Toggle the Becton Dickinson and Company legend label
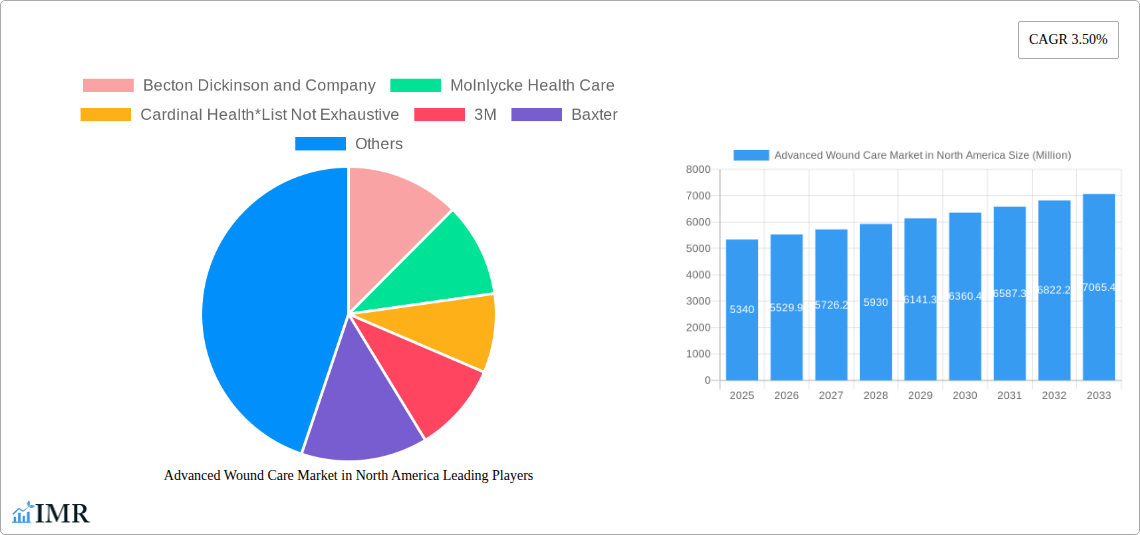The height and width of the screenshot is (535, 1140). [x=259, y=86]
